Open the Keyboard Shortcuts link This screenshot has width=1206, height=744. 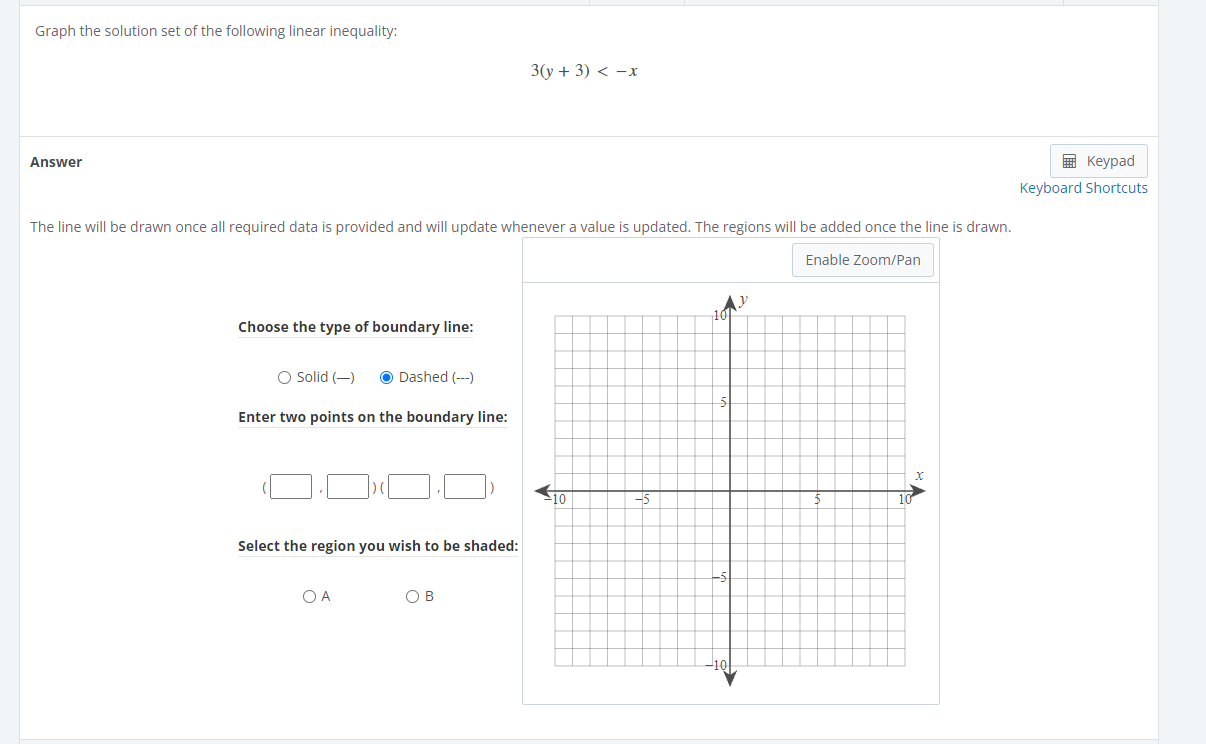pos(1083,188)
